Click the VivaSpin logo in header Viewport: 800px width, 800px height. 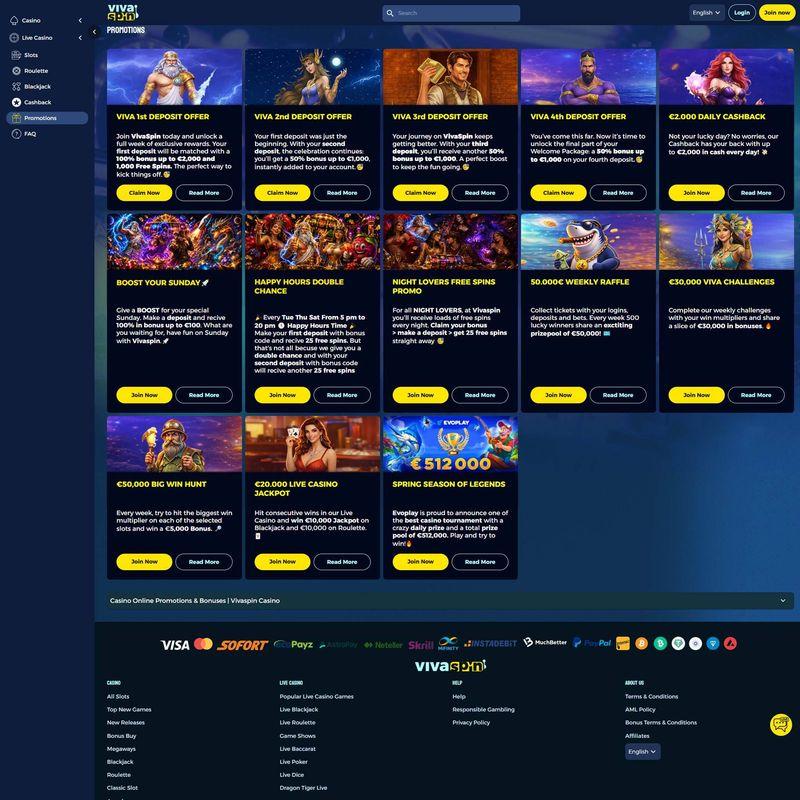click(122, 12)
